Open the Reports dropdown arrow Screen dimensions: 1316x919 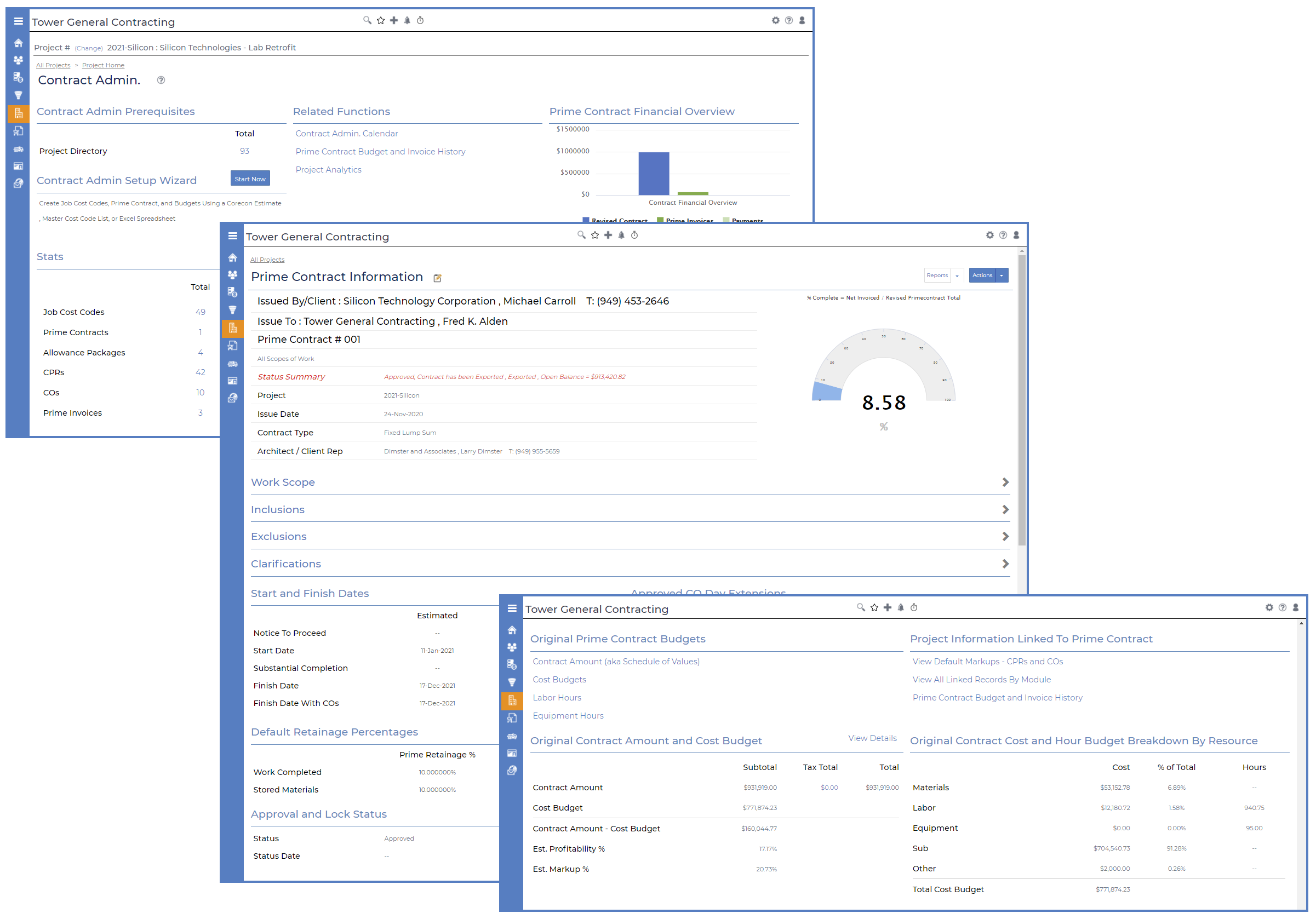click(957, 275)
